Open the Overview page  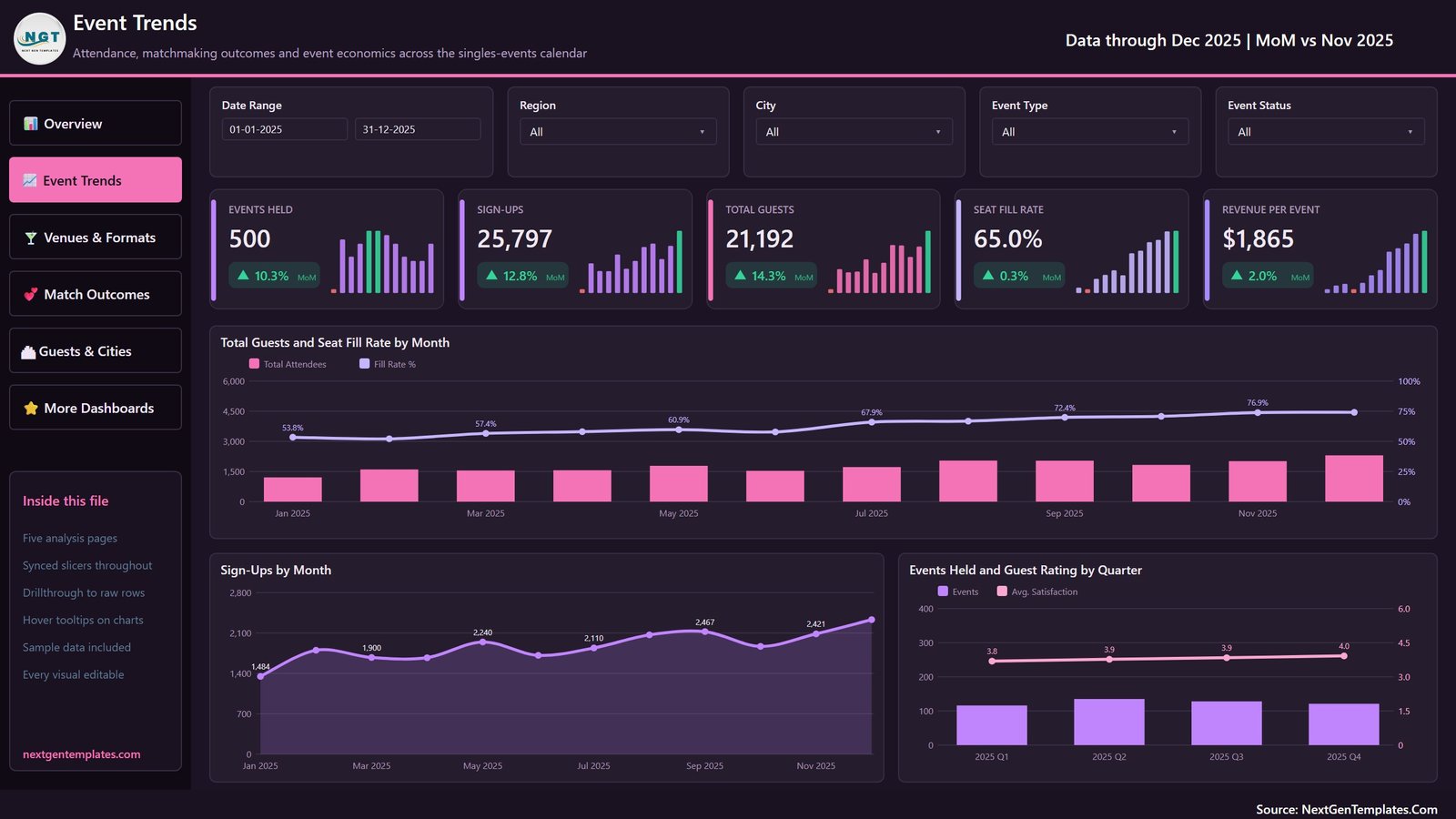tap(96, 123)
